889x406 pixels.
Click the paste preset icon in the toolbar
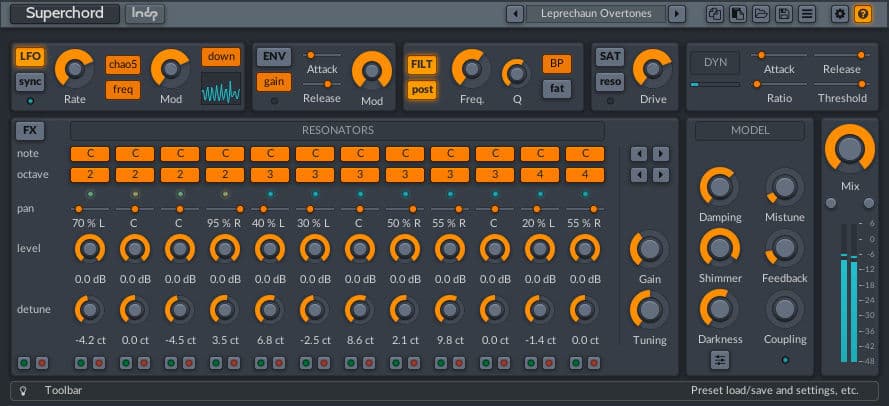click(738, 14)
